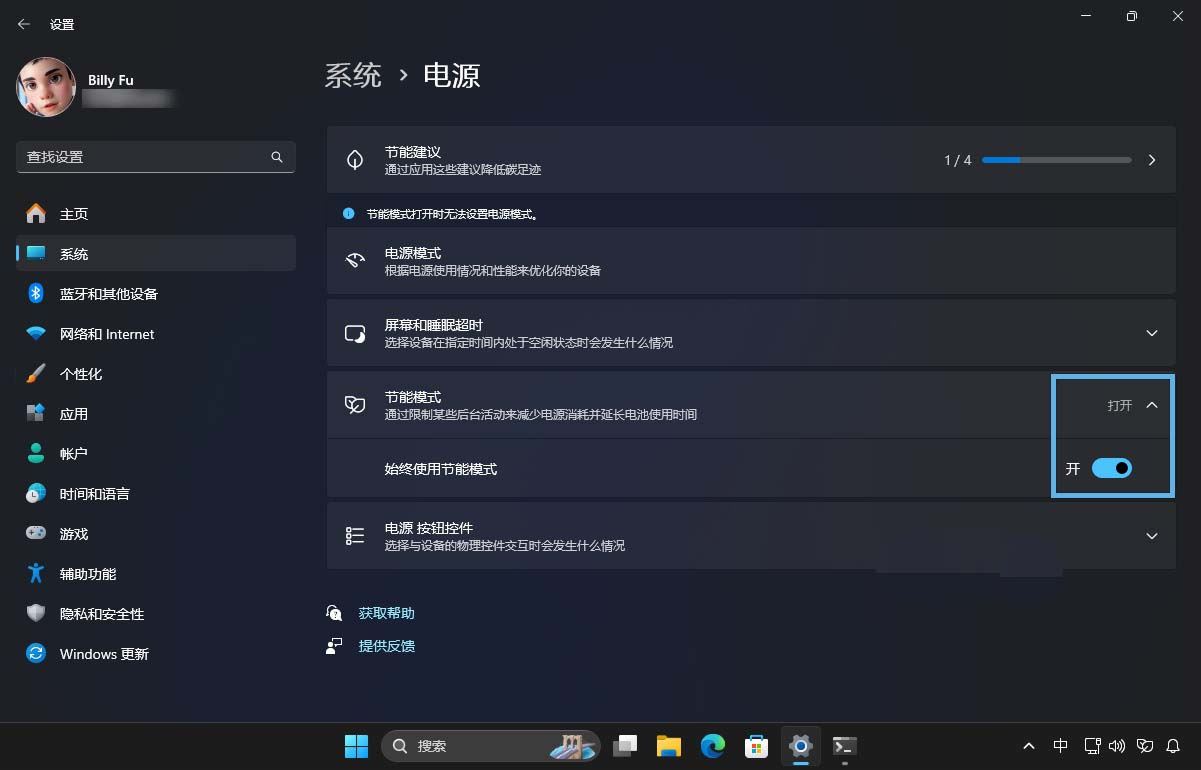Click the energy recommendations progress bar
Image resolution: width=1201 pixels, height=770 pixels.
click(1055, 159)
